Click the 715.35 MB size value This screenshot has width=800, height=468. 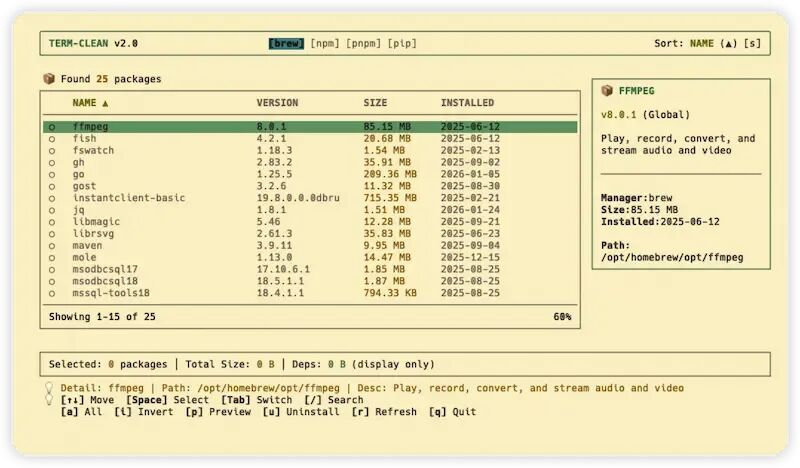(x=390, y=198)
